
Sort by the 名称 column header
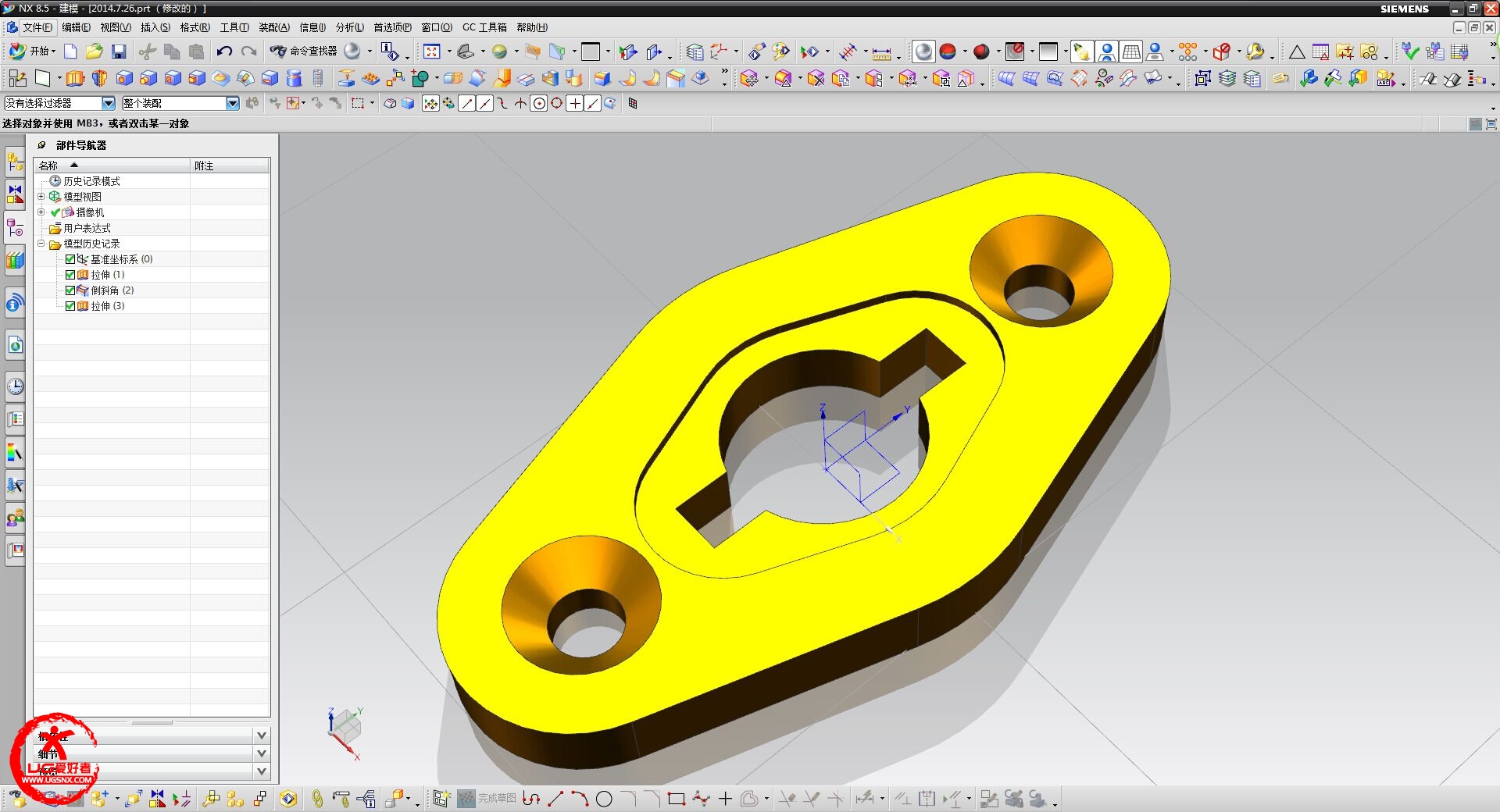112,166
